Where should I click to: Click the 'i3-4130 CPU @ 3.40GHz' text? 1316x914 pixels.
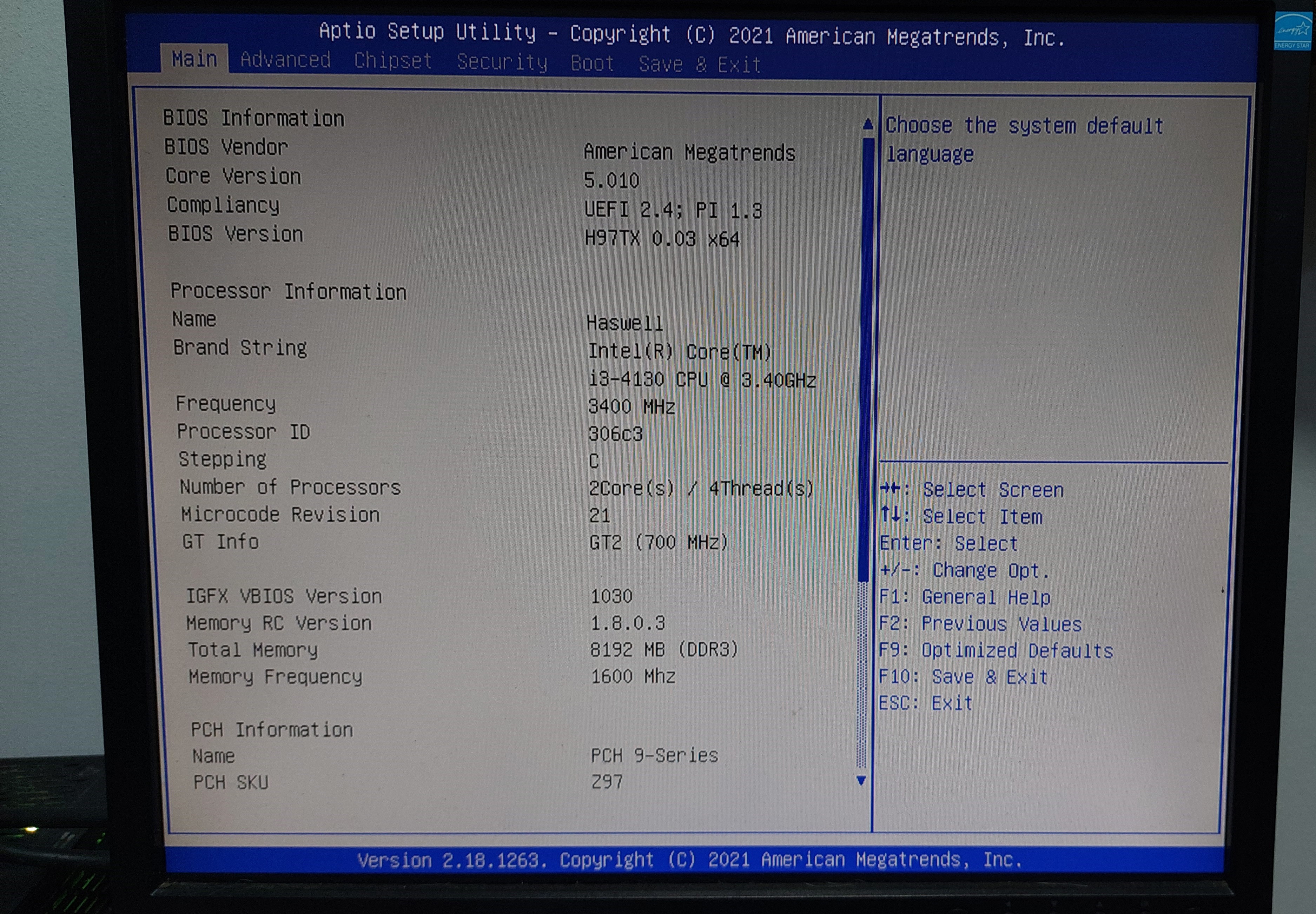(703, 380)
